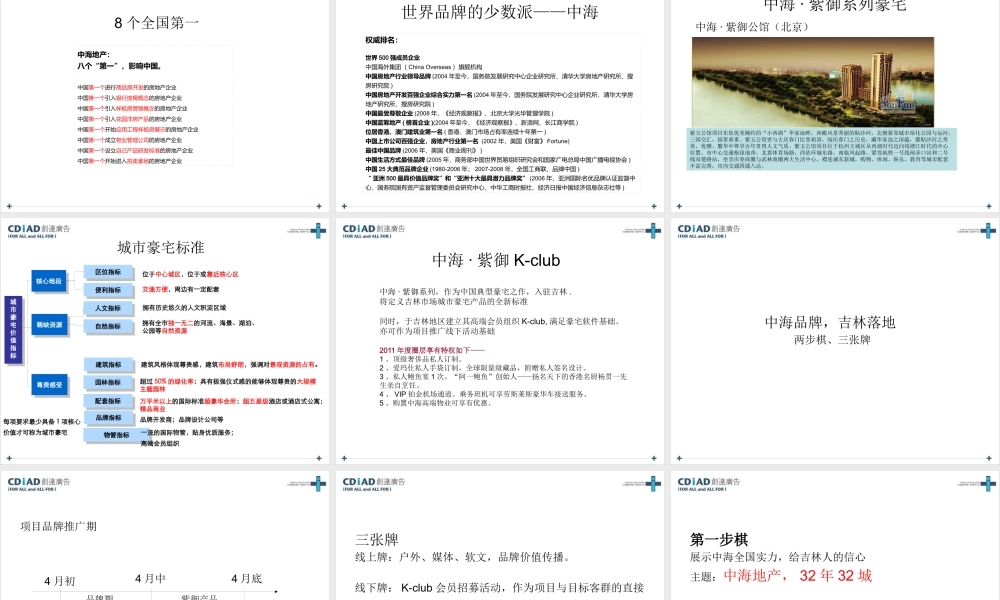Click blue cross logo on 三张牌 slide

[653, 483]
